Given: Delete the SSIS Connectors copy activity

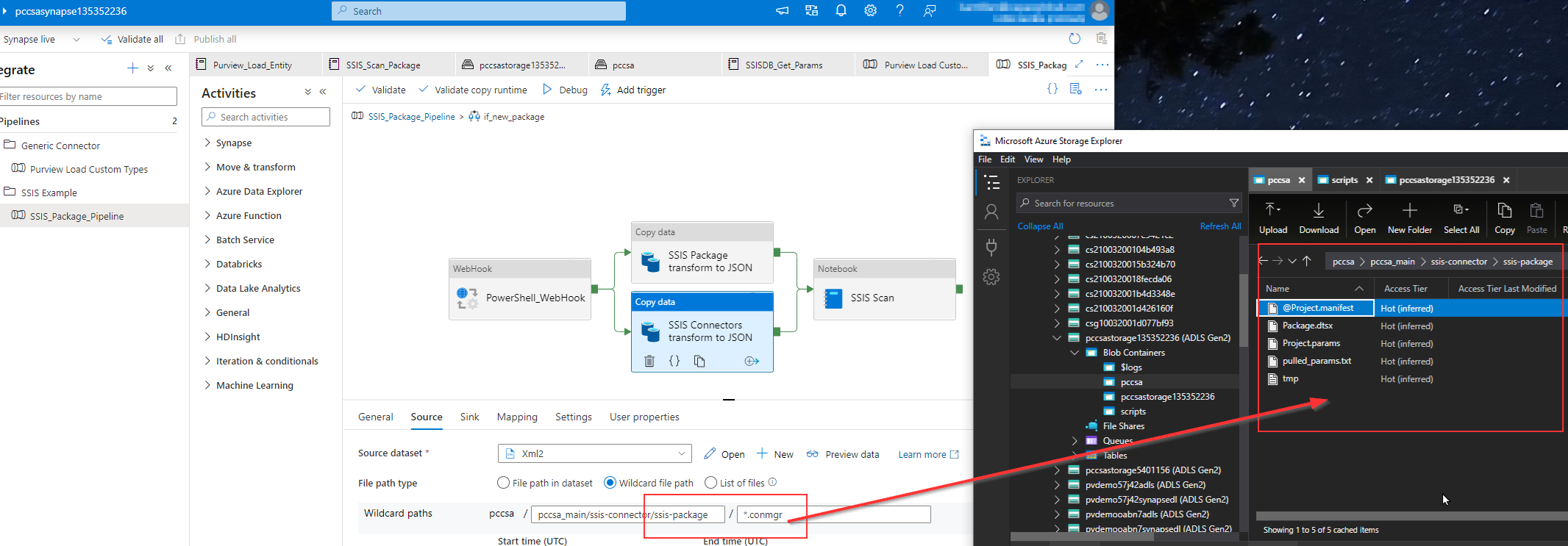Looking at the screenshot, I should [649, 361].
